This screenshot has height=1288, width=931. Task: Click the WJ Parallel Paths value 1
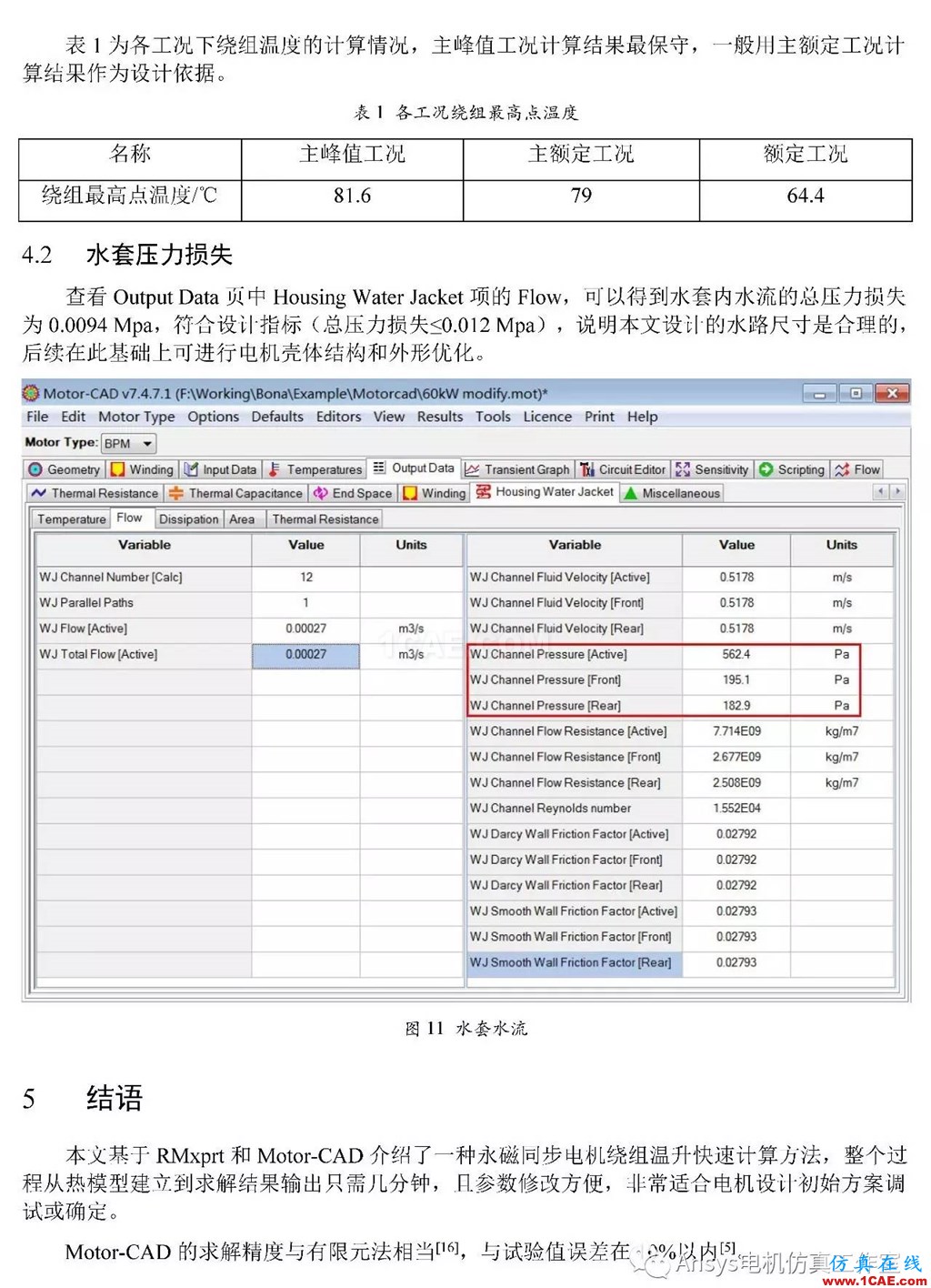pos(305,603)
